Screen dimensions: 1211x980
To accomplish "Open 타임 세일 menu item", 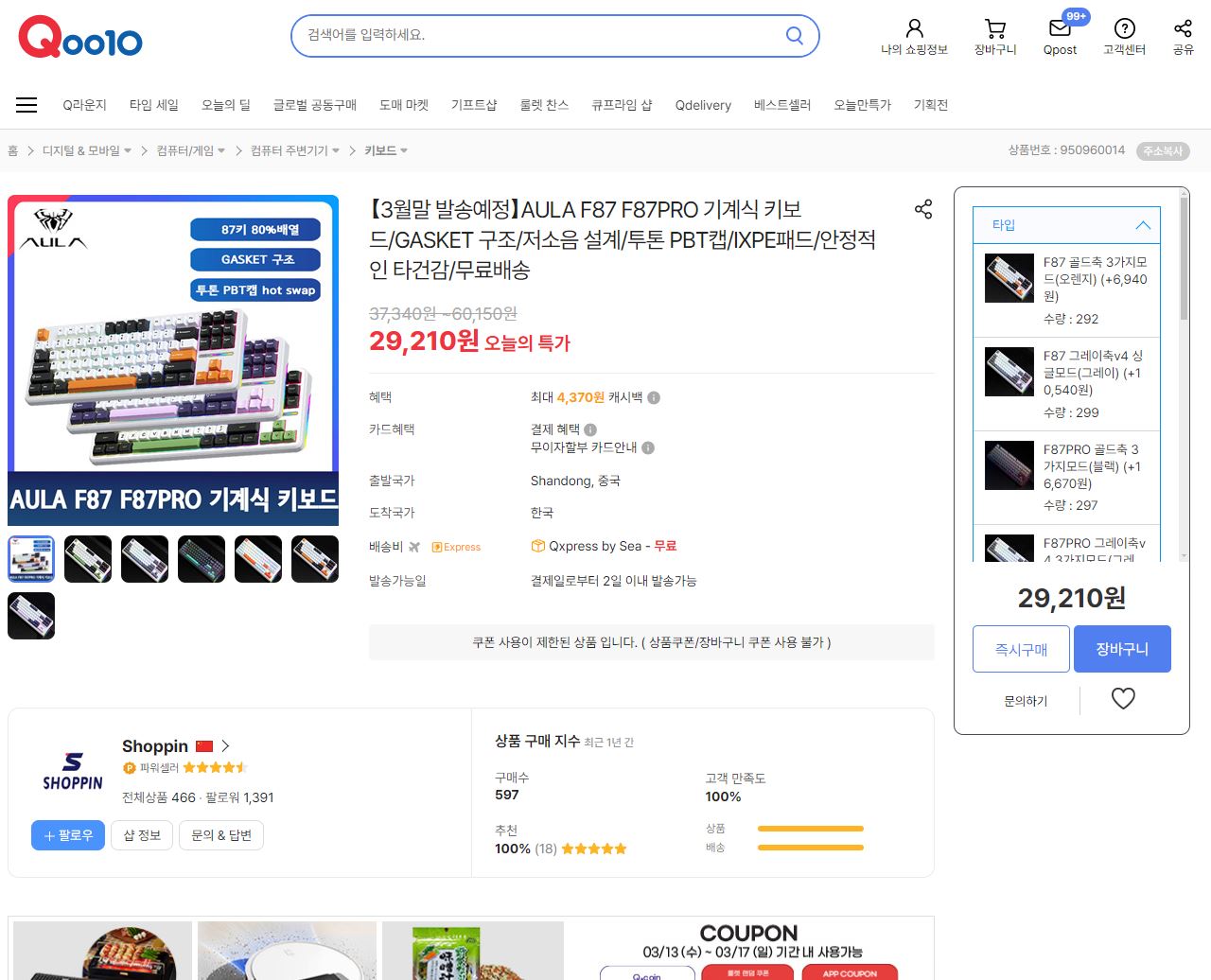I will [153, 105].
